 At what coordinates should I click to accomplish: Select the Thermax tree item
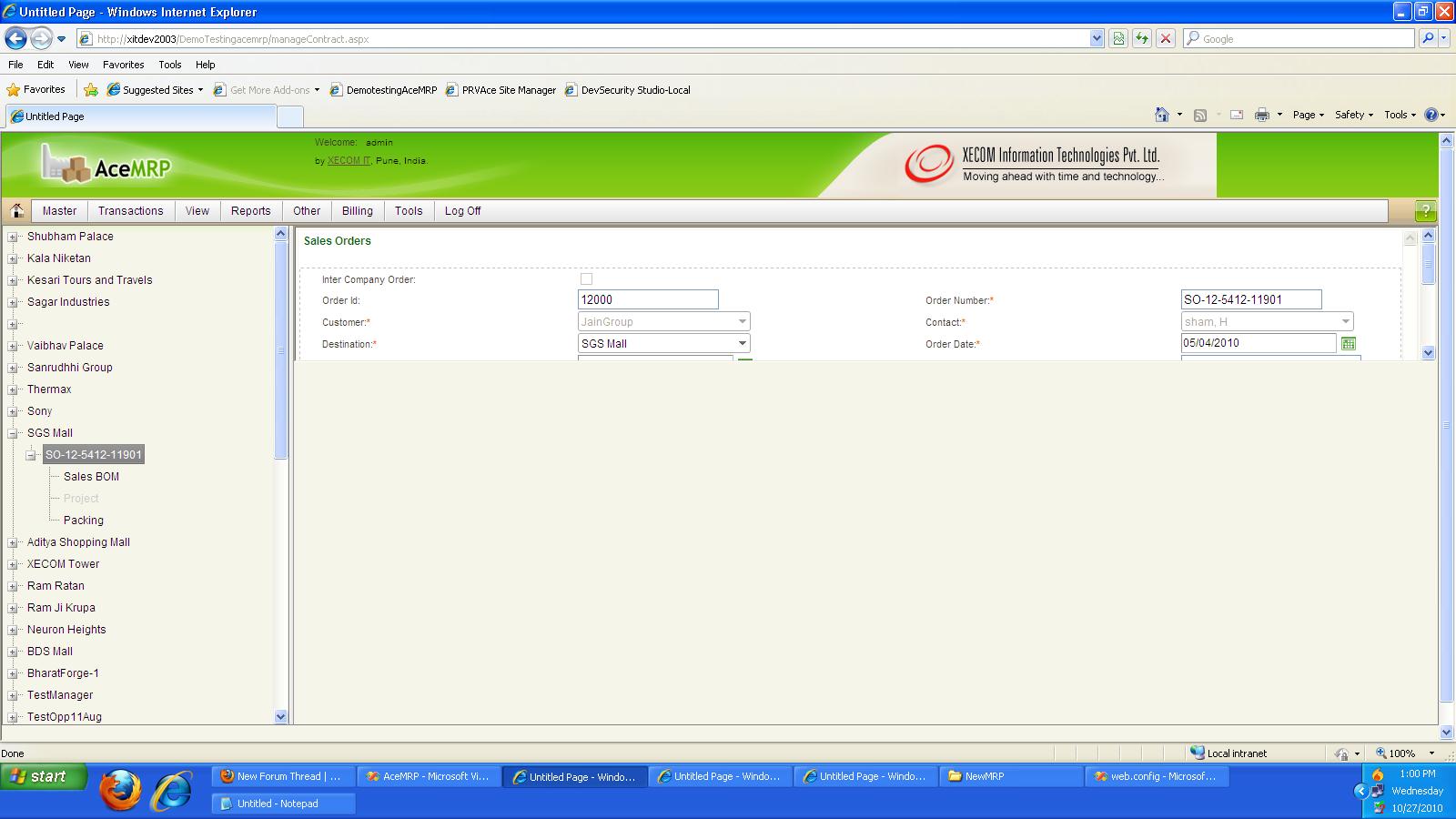49,389
